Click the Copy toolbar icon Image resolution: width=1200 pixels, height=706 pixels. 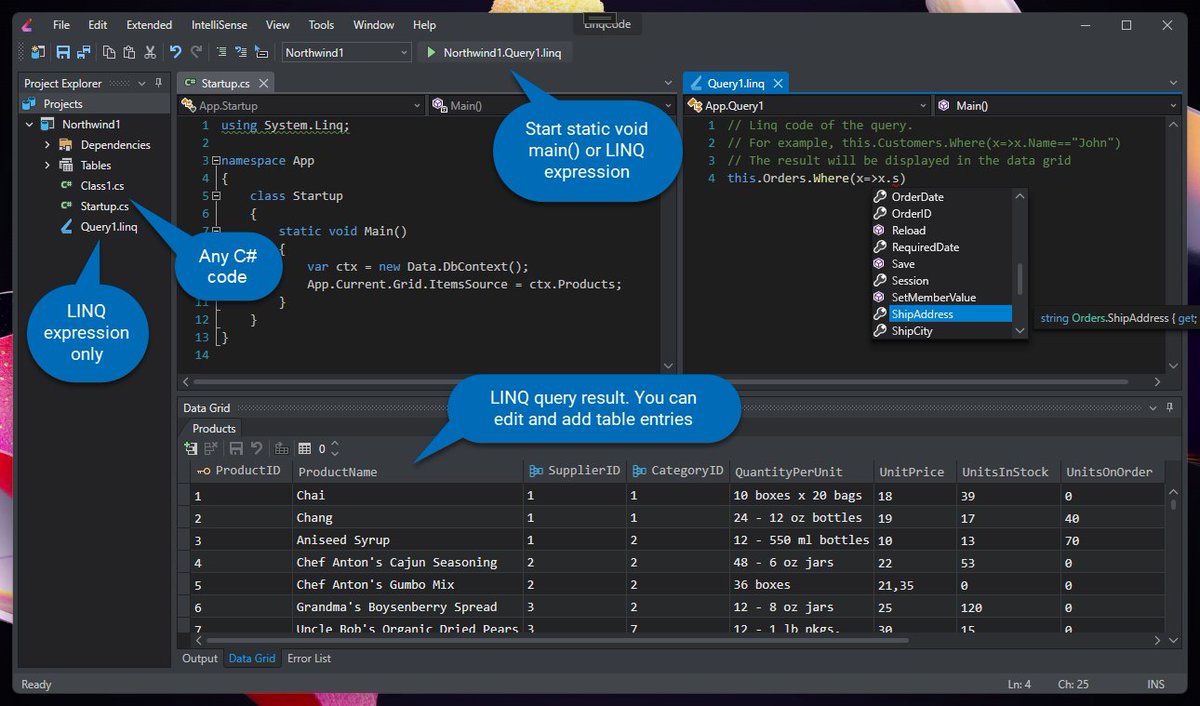point(109,52)
